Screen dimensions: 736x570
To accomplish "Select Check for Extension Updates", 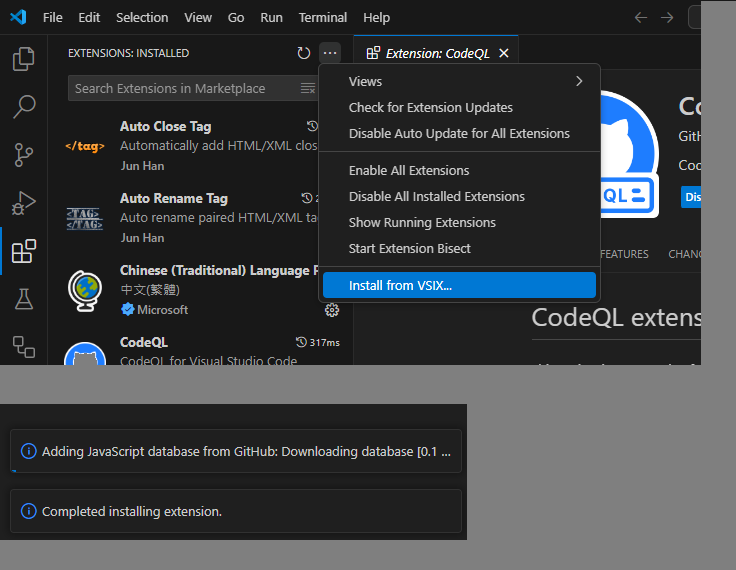I will pyautogui.click(x=460, y=108).
